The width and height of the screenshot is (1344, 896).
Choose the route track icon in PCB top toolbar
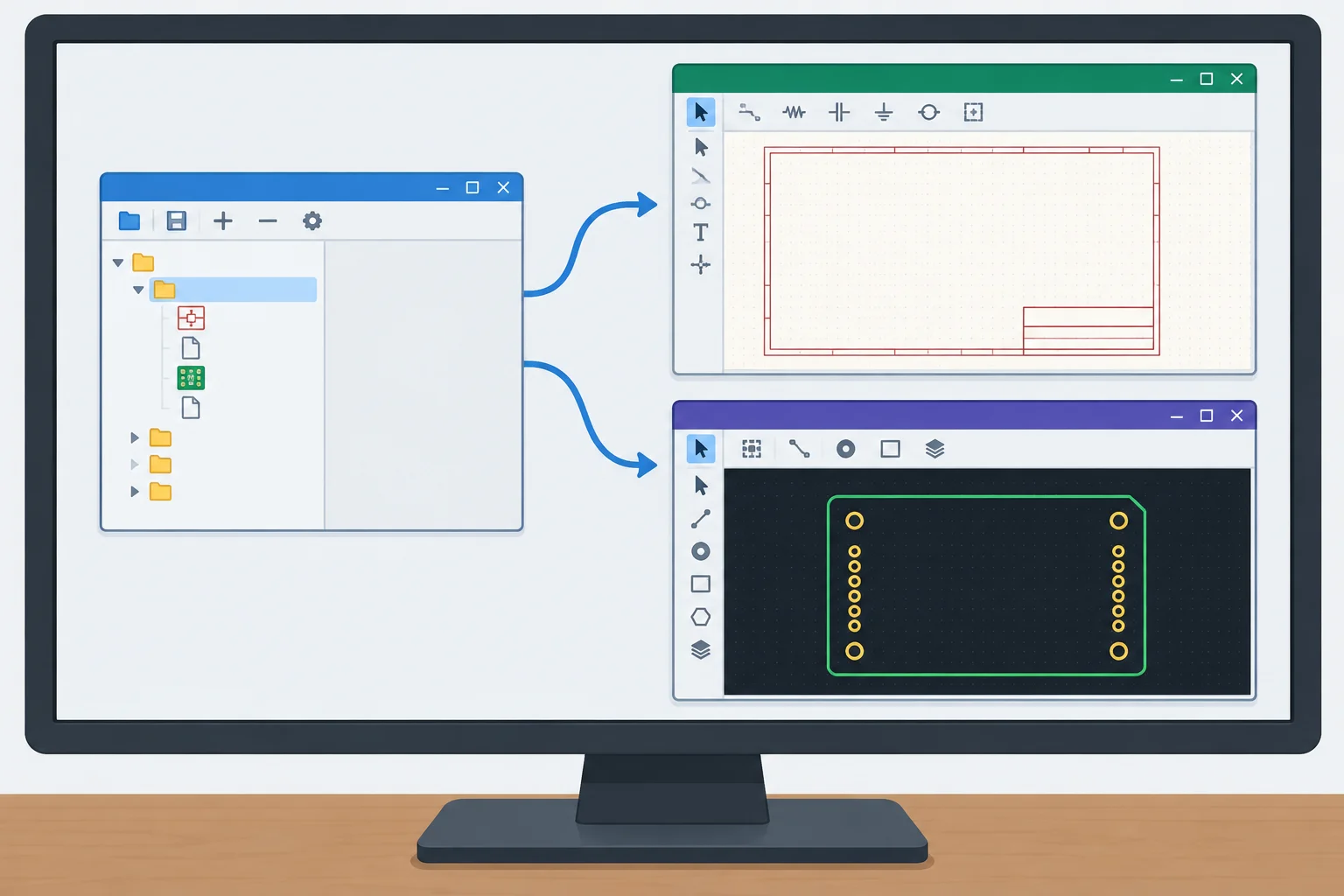click(799, 449)
